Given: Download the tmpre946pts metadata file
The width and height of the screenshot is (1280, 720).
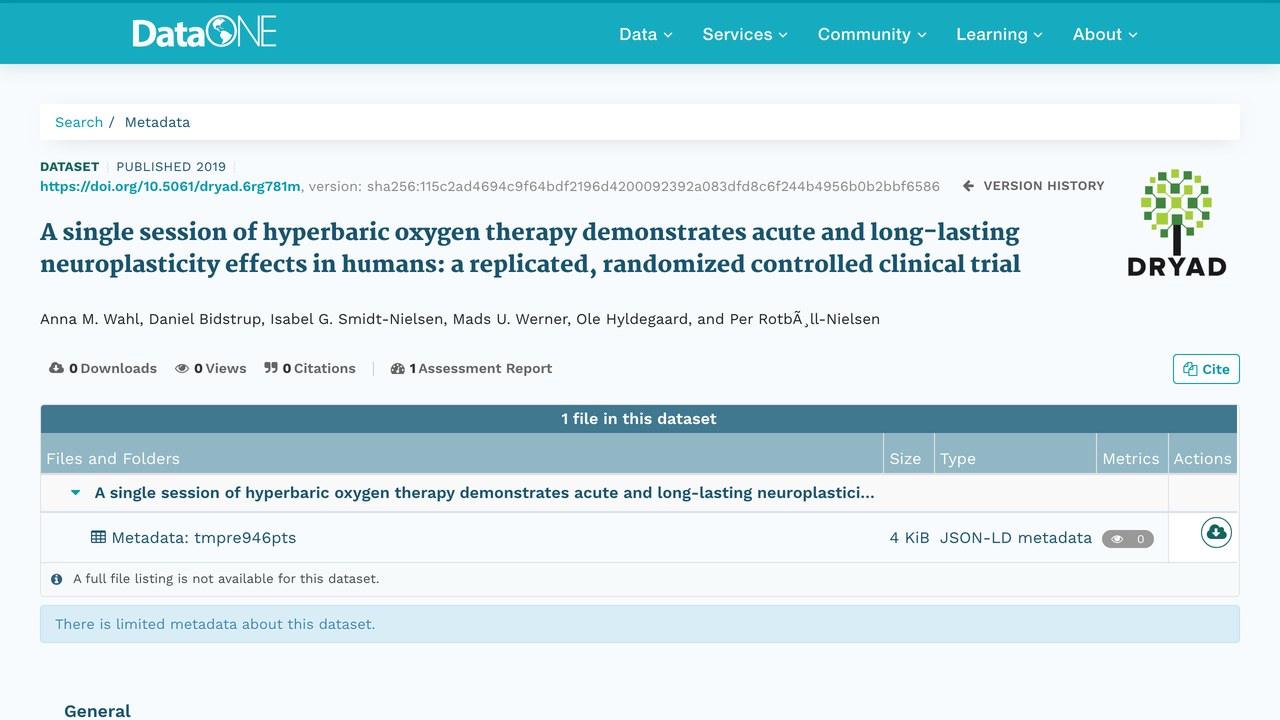Looking at the screenshot, I should click(1216, 532).
